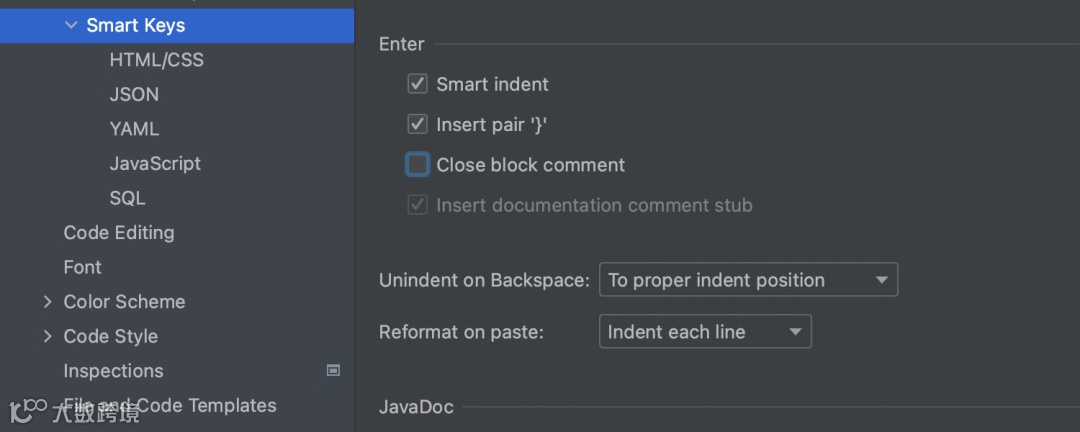Open Unindent on Backspace dropdown
1080x432 pixels.
click(x=748, y=280)
